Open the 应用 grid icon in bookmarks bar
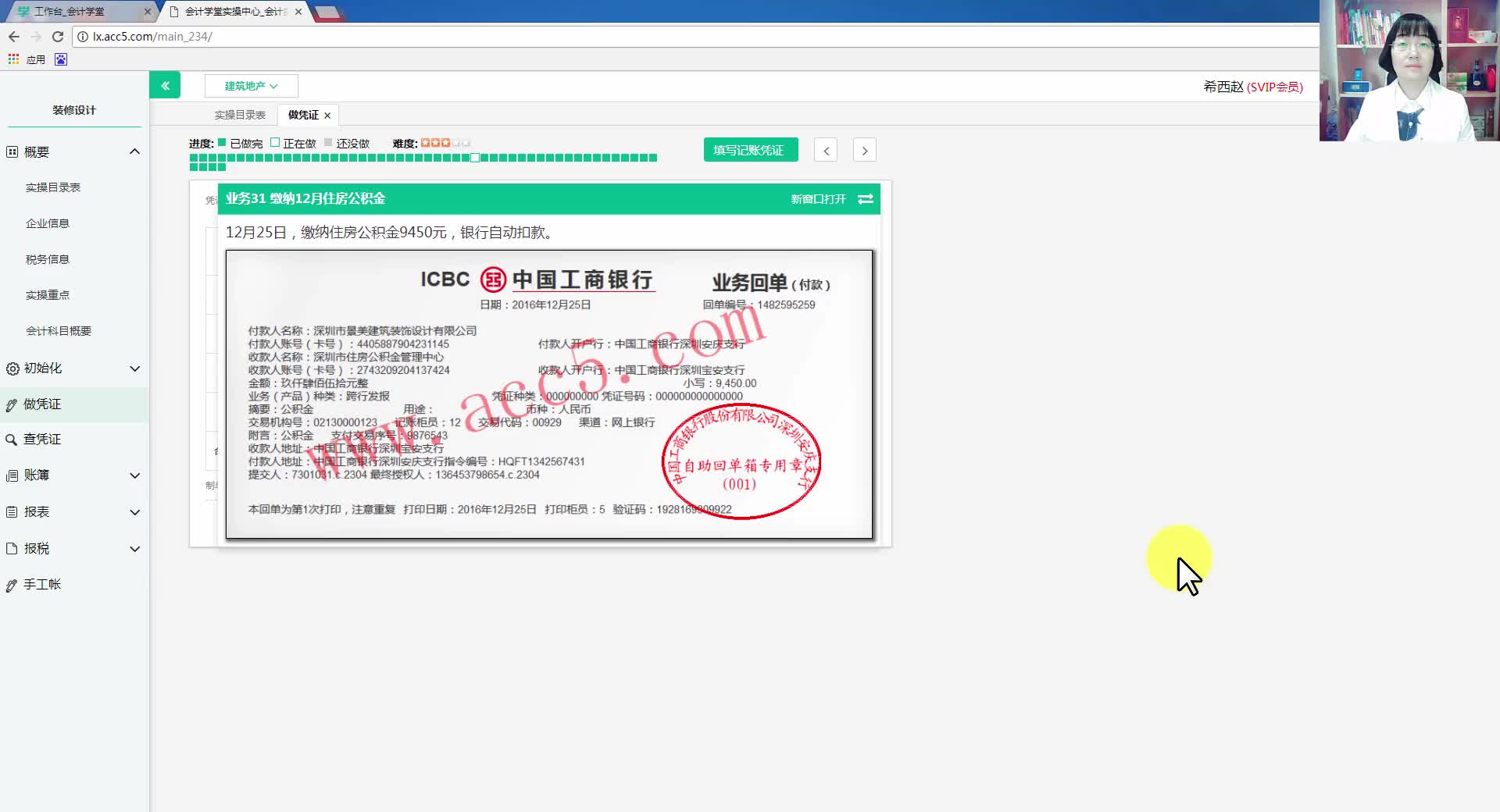Image resolution: width=1500 pixels, height=812 pixels. (12, 59)
